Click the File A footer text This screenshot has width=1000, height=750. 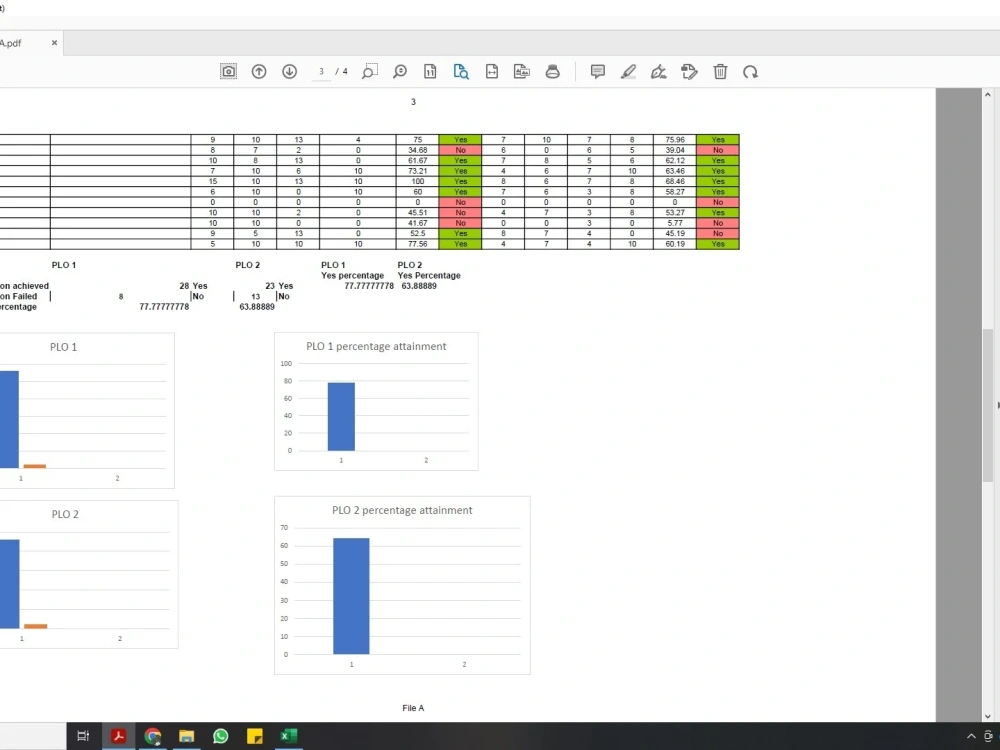point(413,708)
